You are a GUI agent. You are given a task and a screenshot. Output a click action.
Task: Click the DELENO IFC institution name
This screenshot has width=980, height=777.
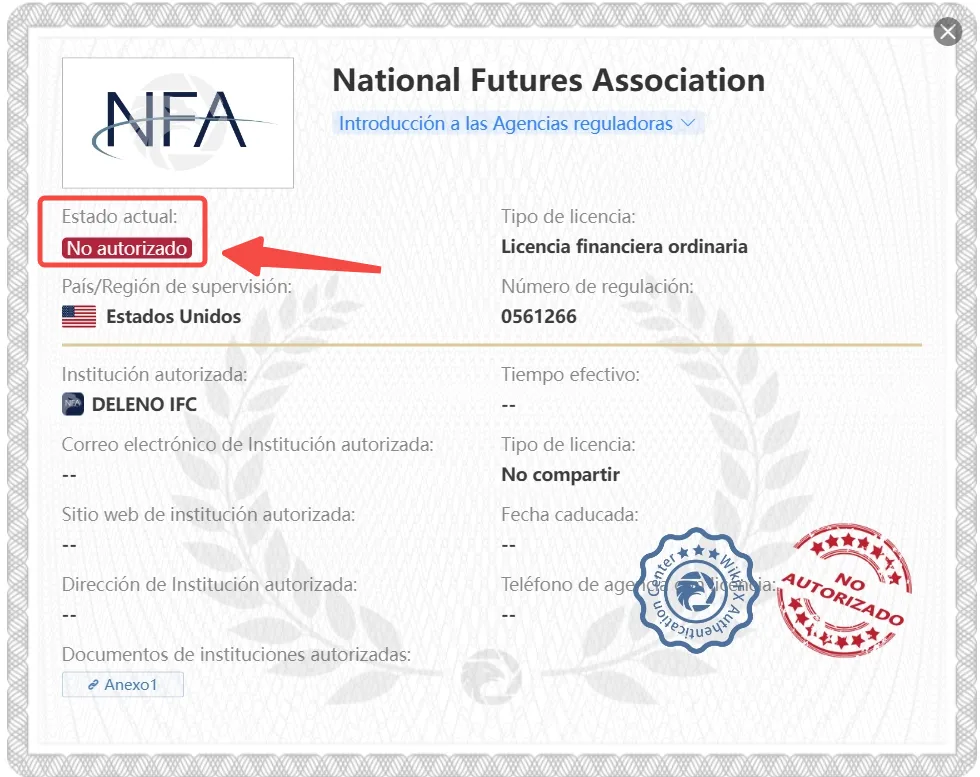click(x=144, y=404)
